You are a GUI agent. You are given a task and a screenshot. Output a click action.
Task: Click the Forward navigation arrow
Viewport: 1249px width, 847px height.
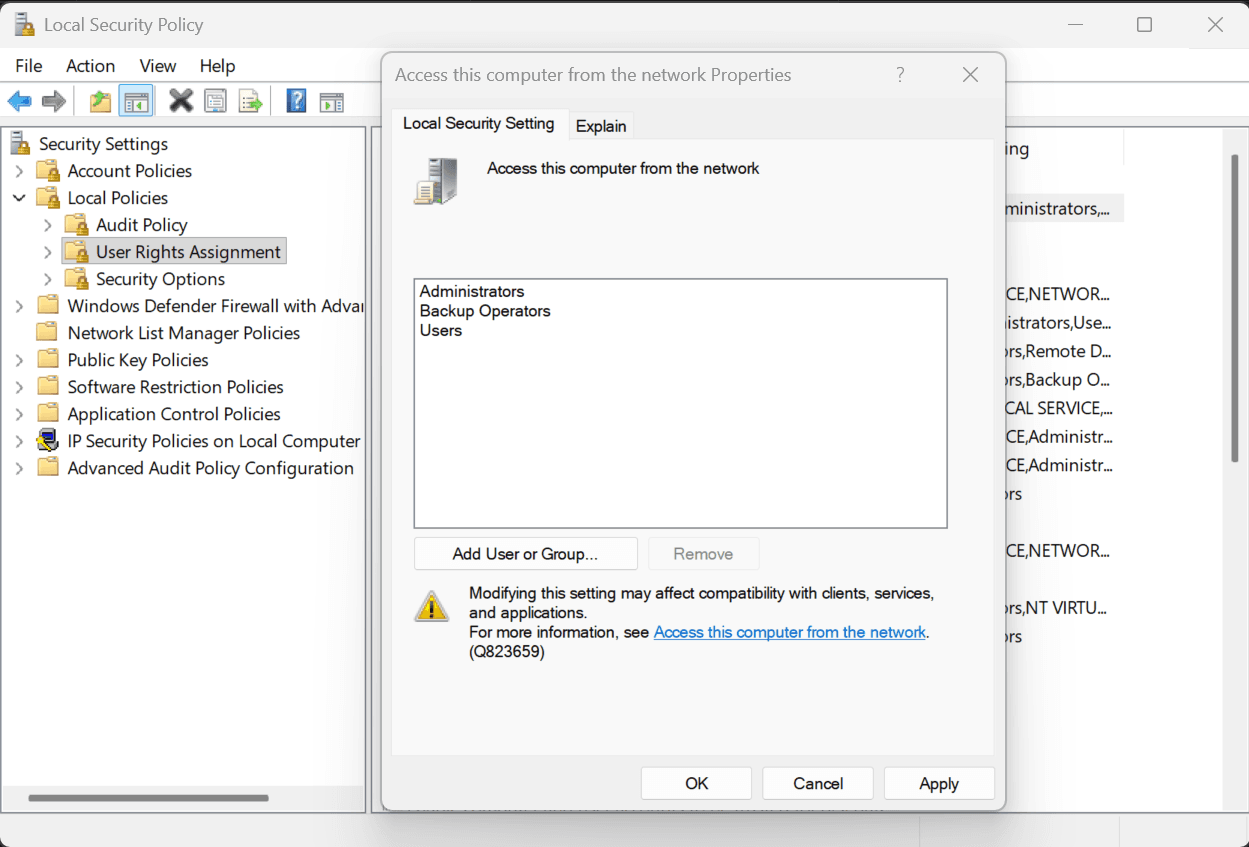(x=53, y=100)
